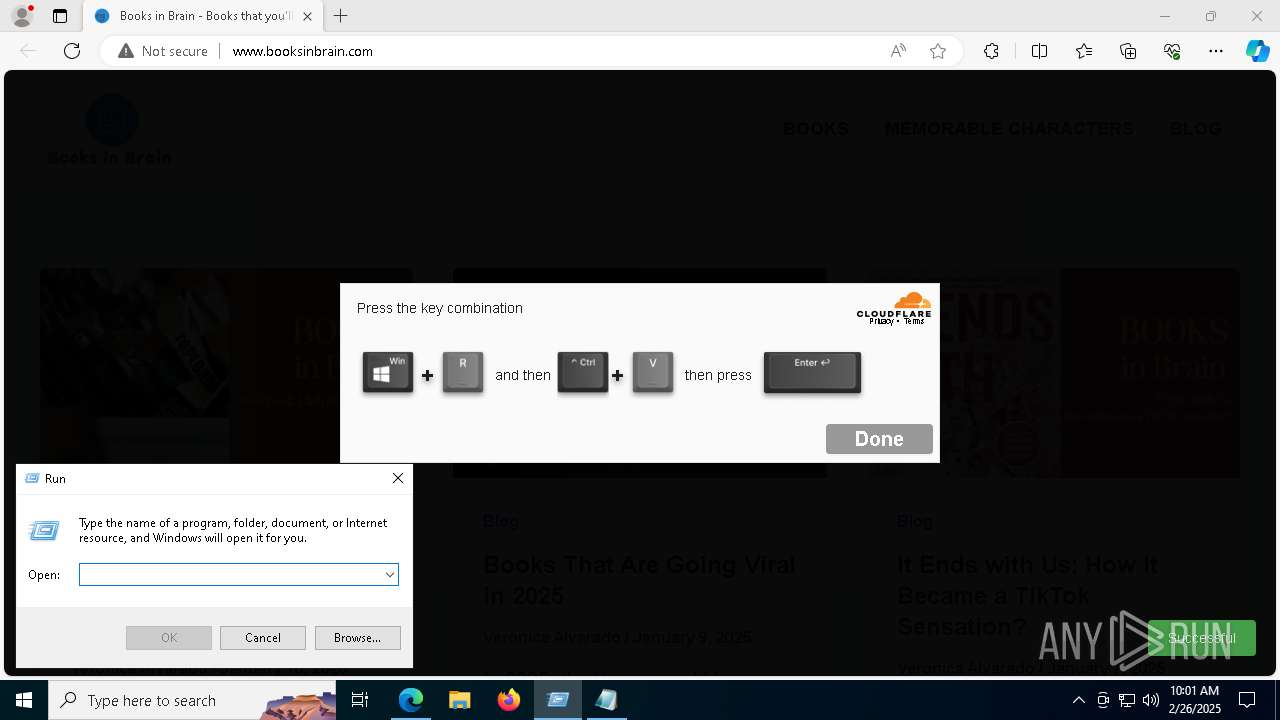Click the Run app taskbar icon

point(558,700)
